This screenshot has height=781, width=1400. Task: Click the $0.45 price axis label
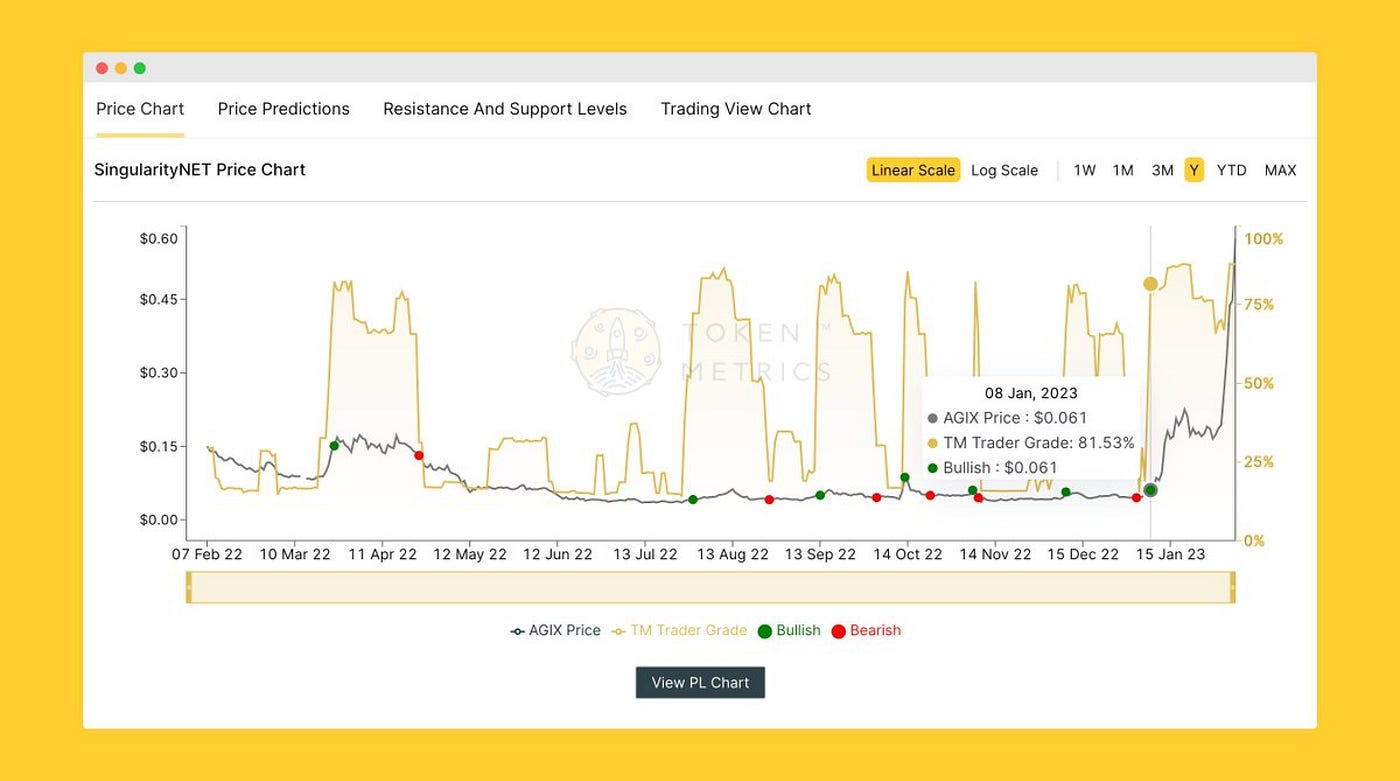(158, 299)
